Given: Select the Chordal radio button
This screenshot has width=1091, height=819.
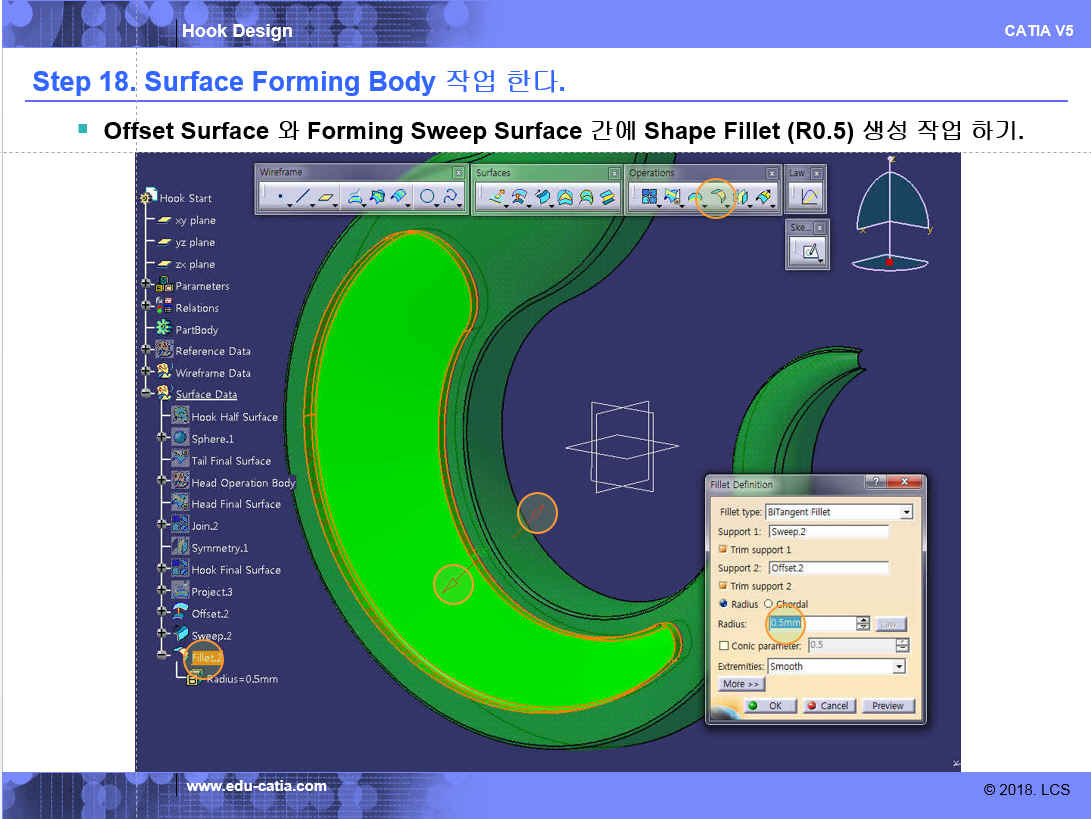Looking at the screenshot, I should pos(768,604).
